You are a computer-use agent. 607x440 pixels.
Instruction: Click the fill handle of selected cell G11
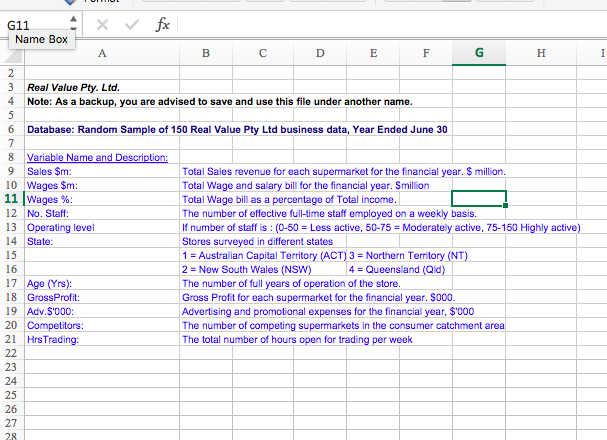[x=505, y=205]
